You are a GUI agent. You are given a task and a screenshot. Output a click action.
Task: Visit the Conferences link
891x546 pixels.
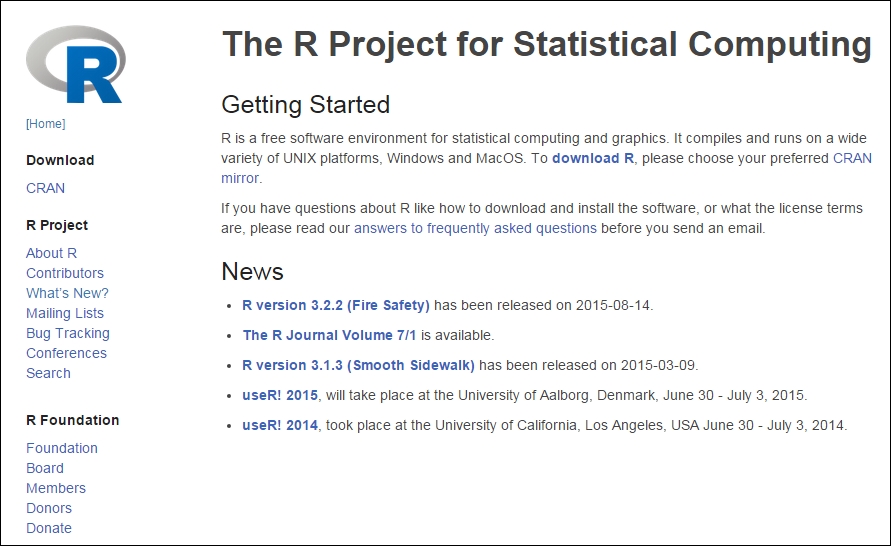click(66, 353)
